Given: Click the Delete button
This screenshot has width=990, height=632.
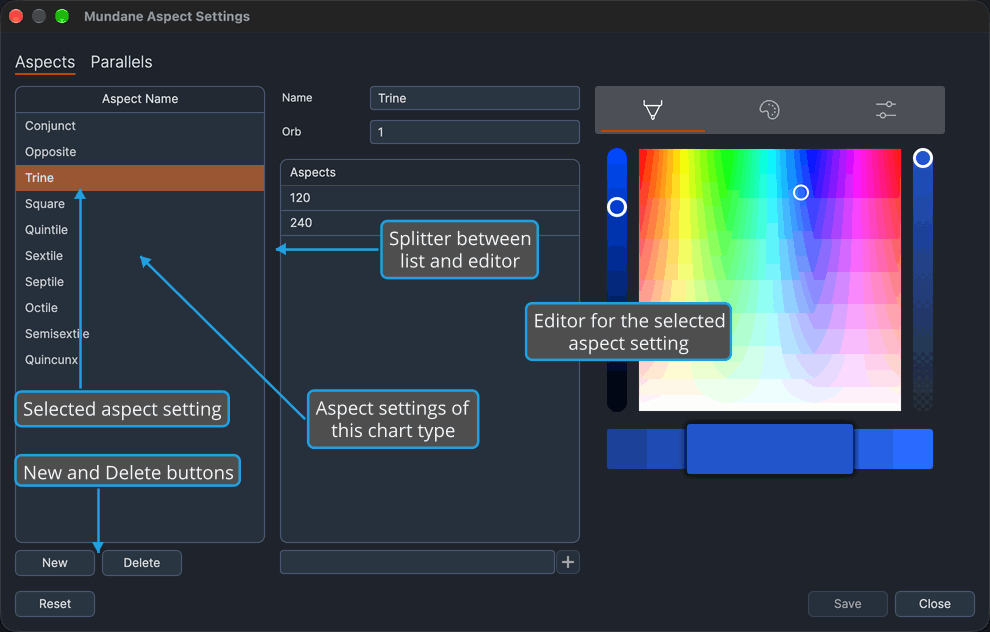Looking at the screenshot, I should coord(141,563).
